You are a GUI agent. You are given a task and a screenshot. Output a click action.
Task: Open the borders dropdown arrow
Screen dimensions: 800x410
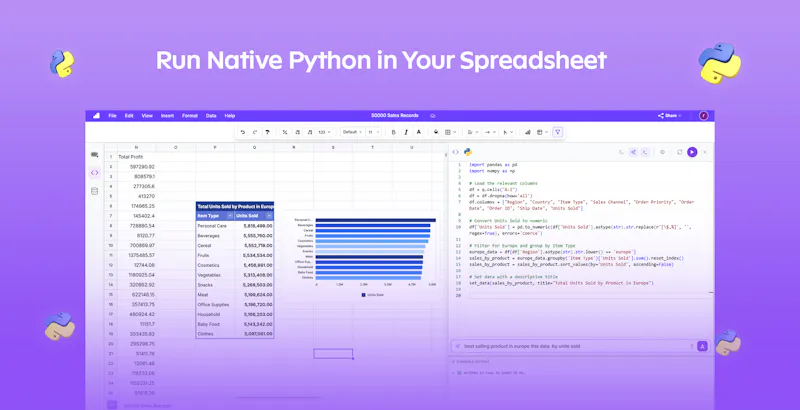(x=455, y=132)
